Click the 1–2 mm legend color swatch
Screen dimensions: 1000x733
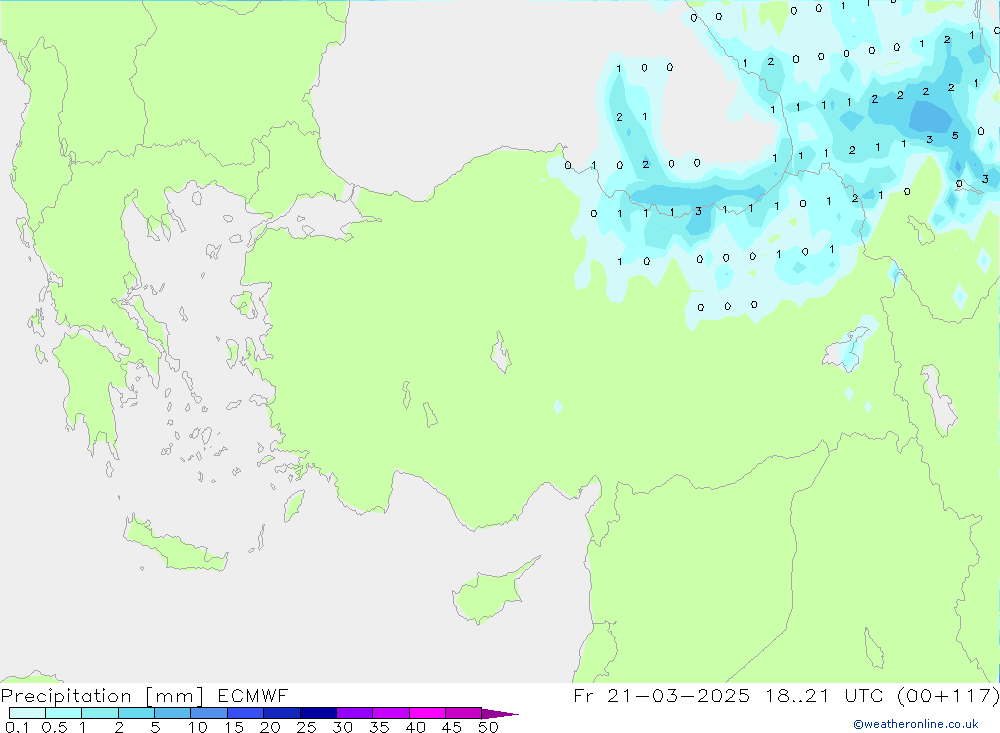pos(100,713)
